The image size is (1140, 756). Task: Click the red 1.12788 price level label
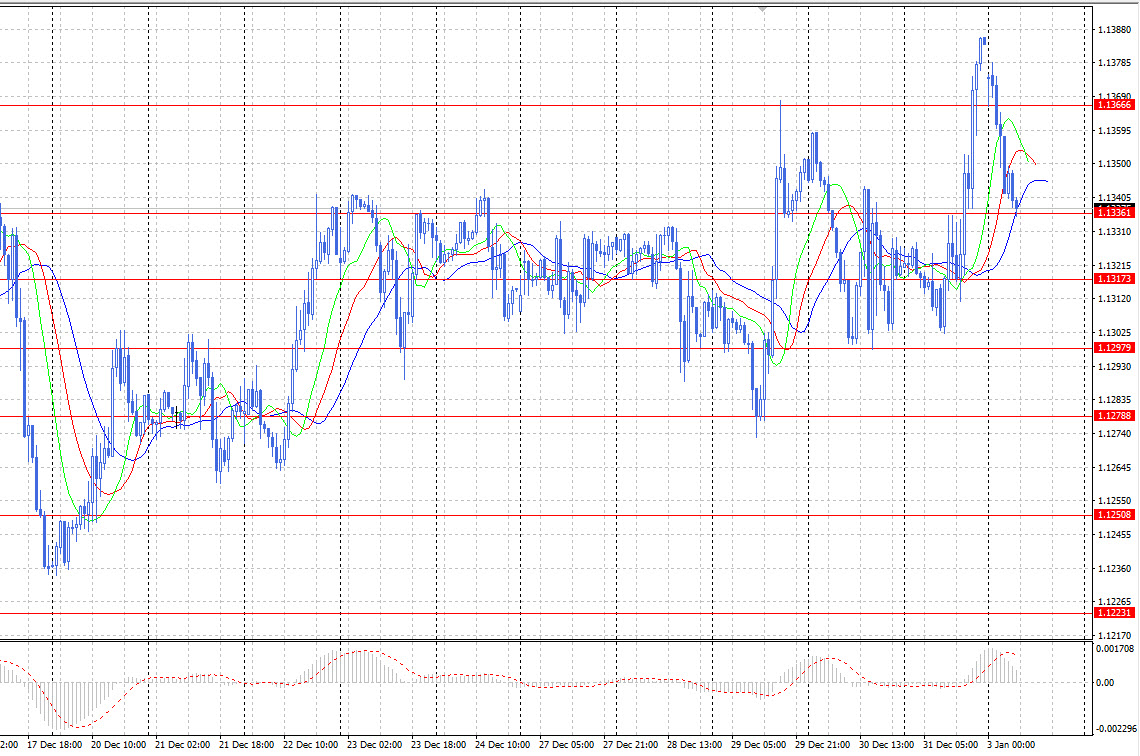point(1114,416)
